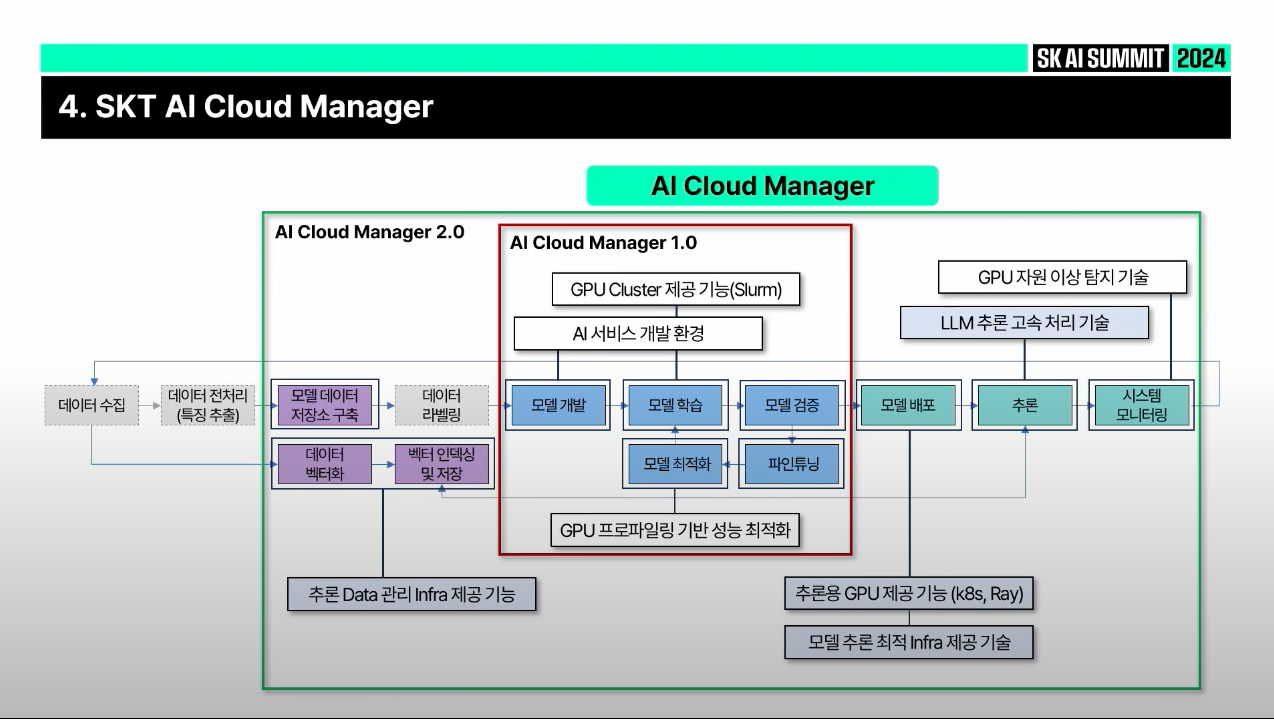The height and width of the screenshot is (719, 1274).
Task: Click the green 'AI Cloud Manager' header box
Action: (762, 186)
